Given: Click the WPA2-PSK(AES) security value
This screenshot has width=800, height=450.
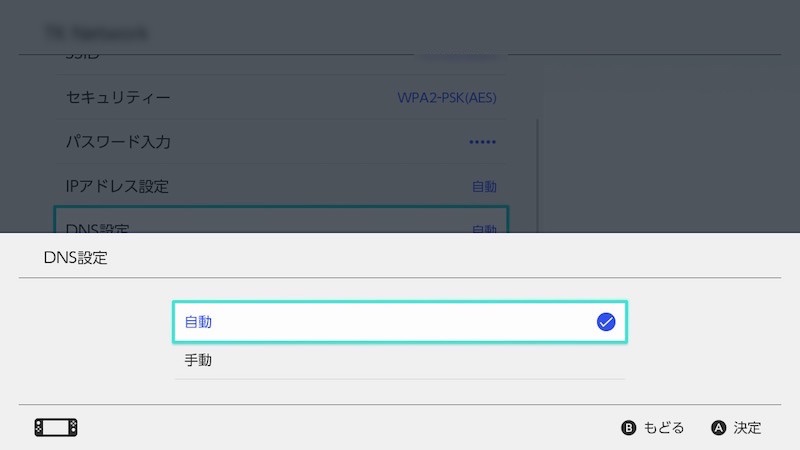Looking at the screenshot, I should [447, 98].
